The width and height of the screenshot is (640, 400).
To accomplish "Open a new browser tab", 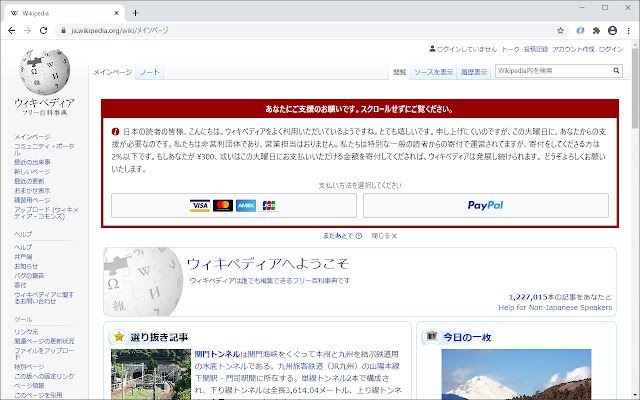I will tap(136, 13).
